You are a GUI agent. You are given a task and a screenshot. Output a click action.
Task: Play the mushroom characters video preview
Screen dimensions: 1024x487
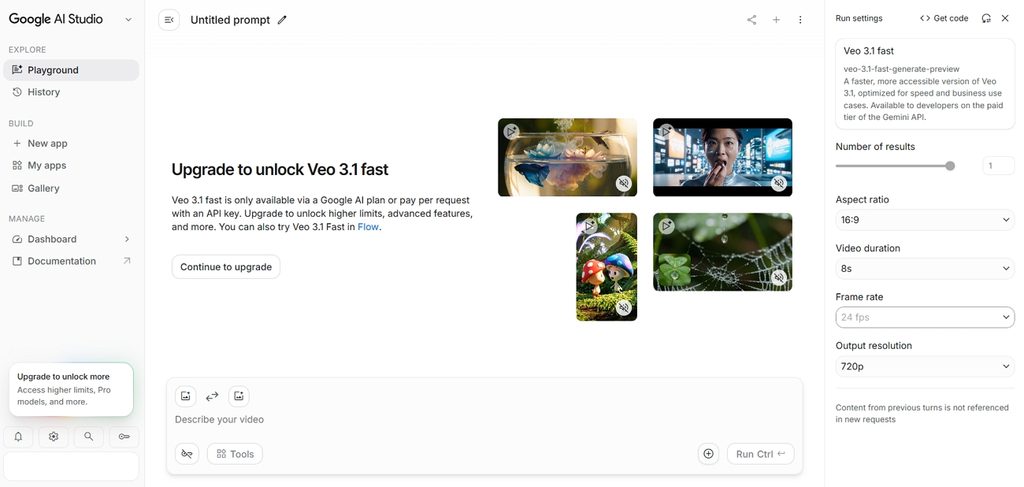tap(590, 226)
